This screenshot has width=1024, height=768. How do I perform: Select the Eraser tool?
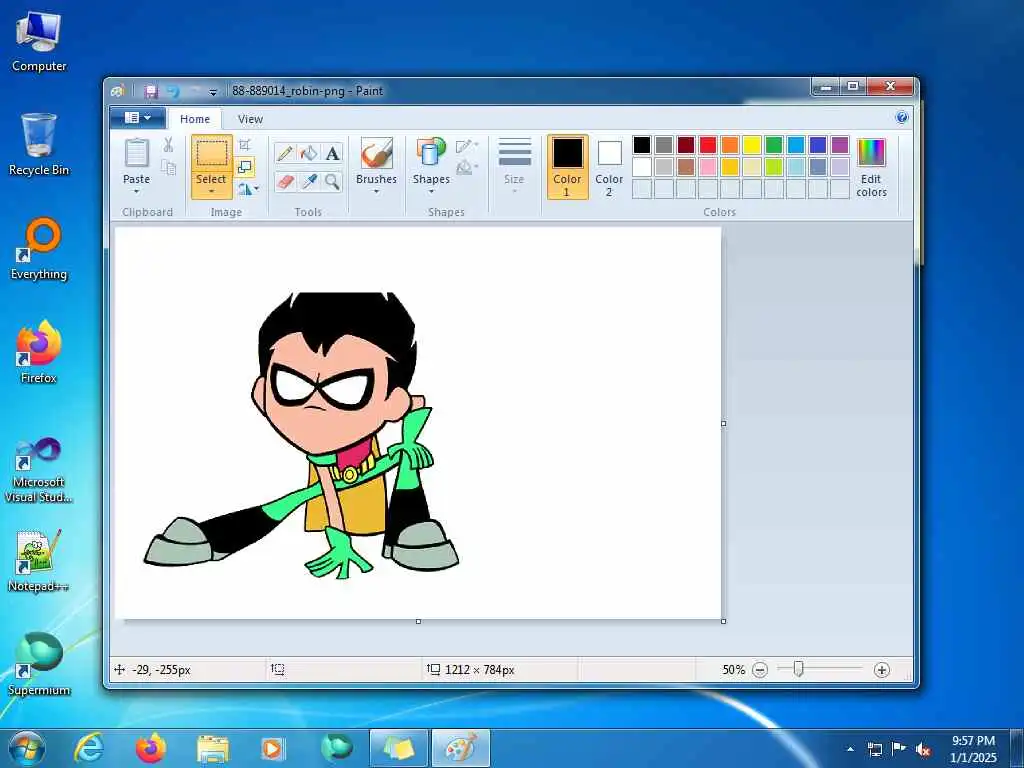point(285,182)
